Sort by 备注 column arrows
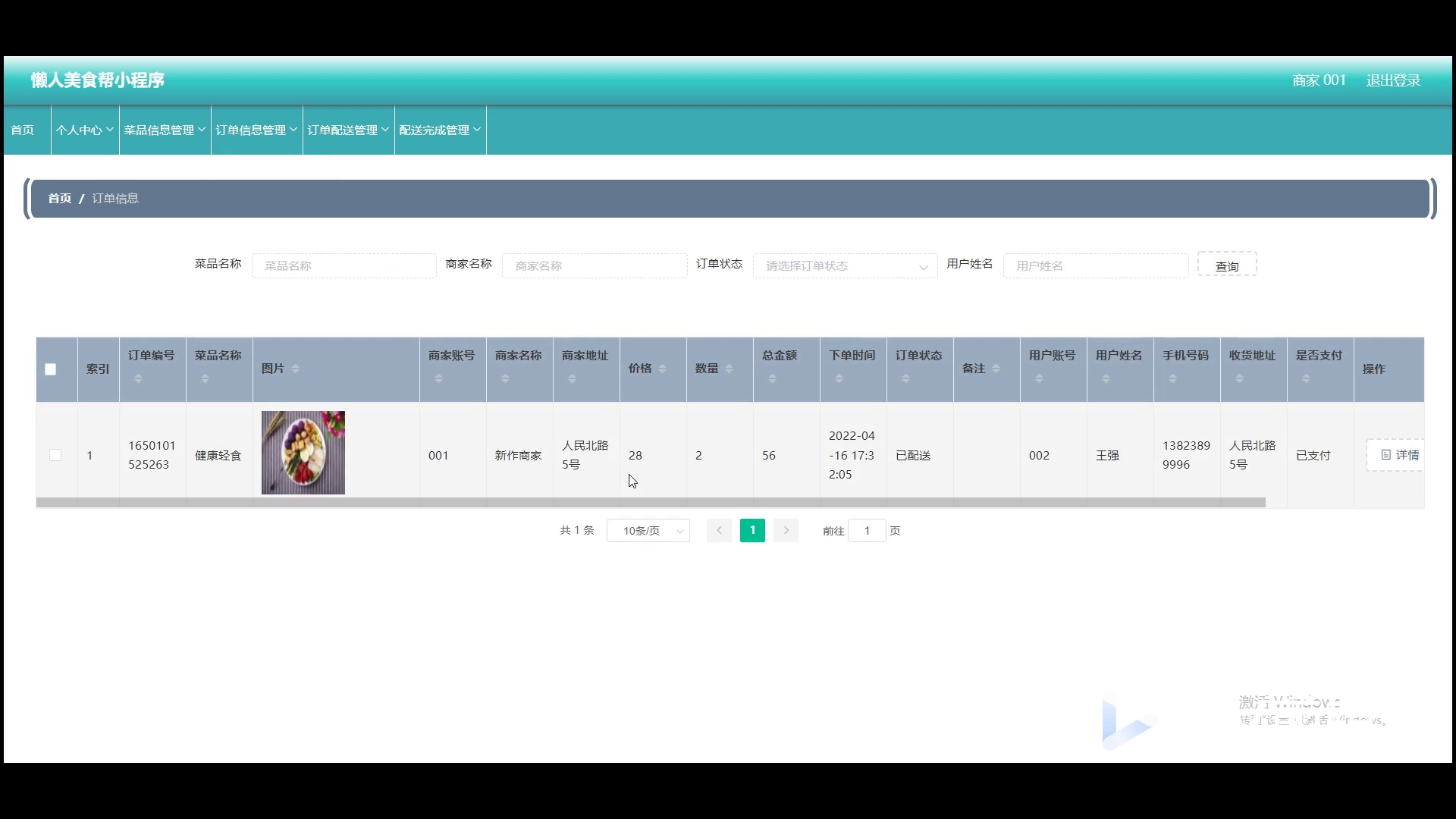 pyautogui.click(x=996, y=369)
